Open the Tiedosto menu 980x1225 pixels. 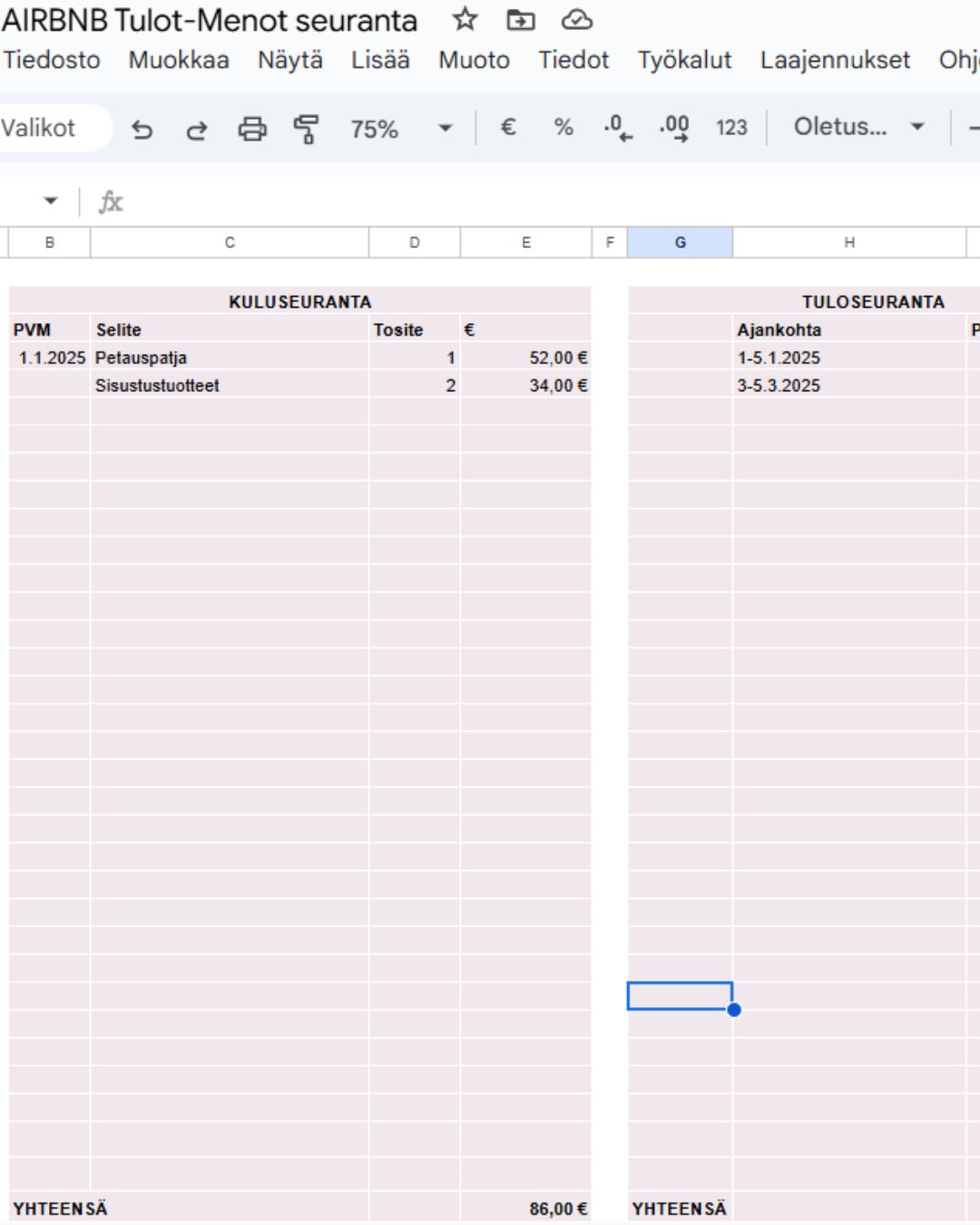pos(52,60)
